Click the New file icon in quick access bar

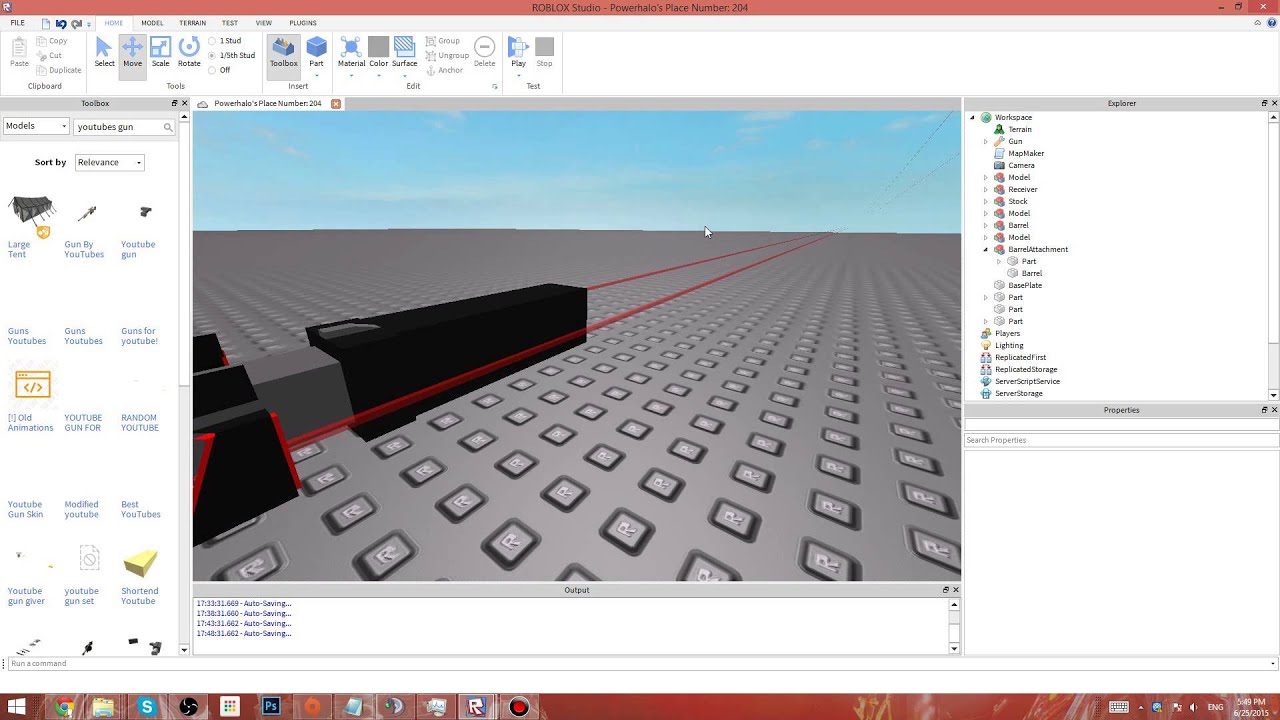[x=46, y=23]
